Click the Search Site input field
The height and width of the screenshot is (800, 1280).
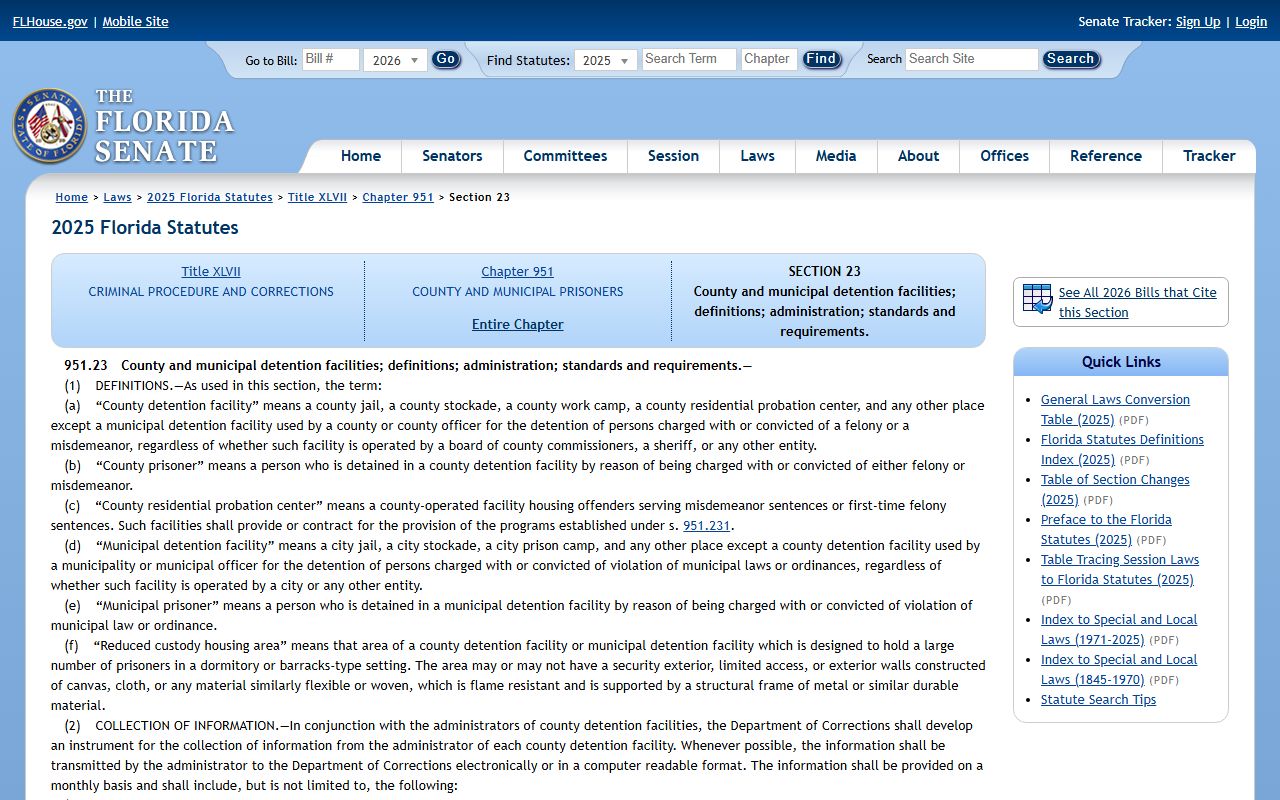click(971, 59)
